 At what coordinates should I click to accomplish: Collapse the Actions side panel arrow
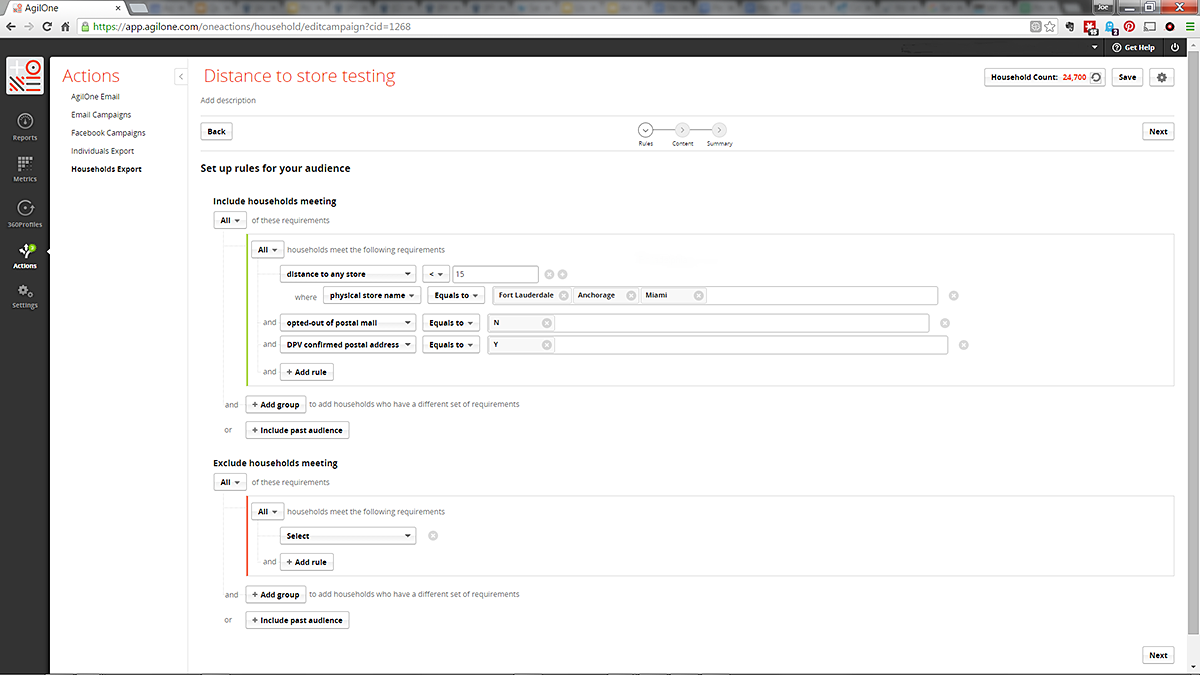tap(181, 76)
